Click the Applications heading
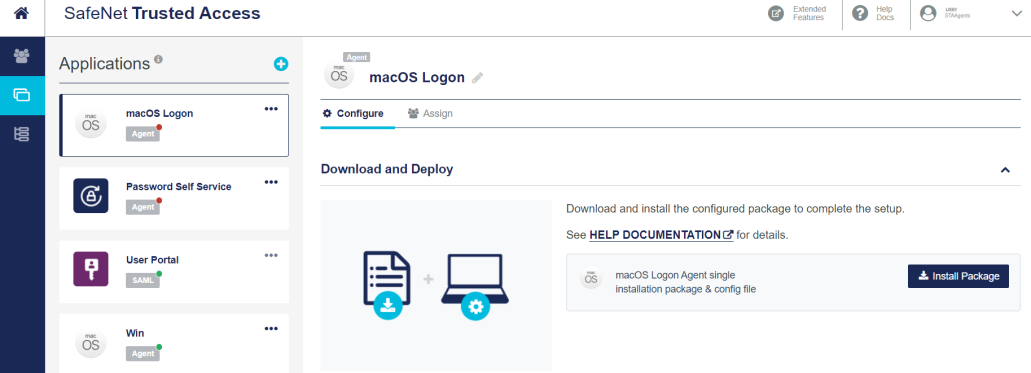 105,64
